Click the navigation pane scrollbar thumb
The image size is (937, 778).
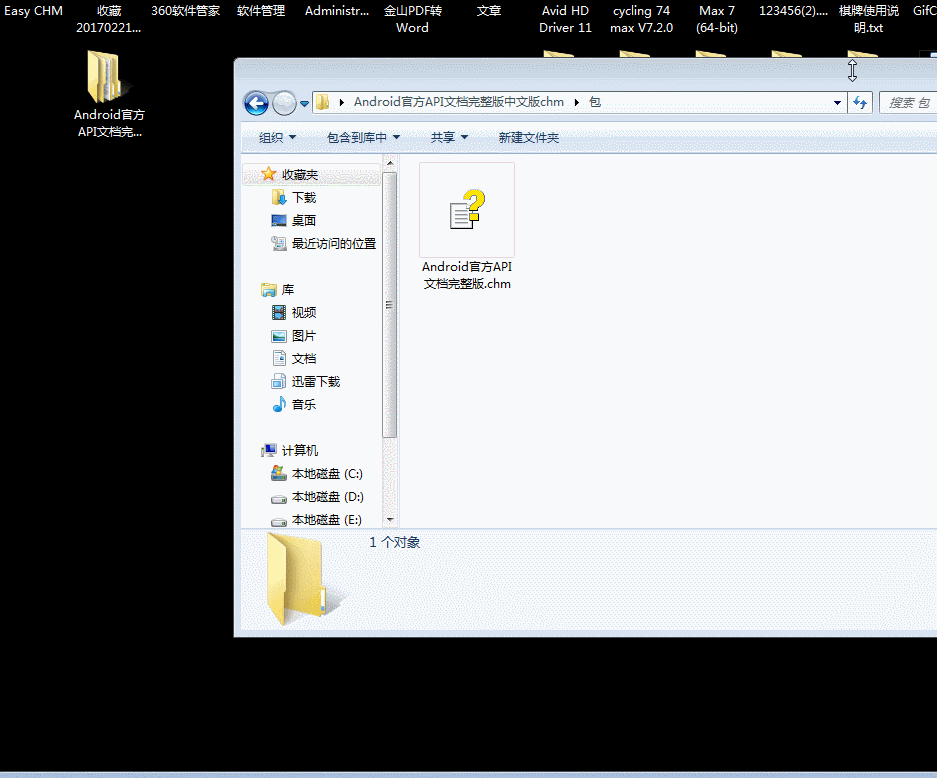tap(390, 305)
